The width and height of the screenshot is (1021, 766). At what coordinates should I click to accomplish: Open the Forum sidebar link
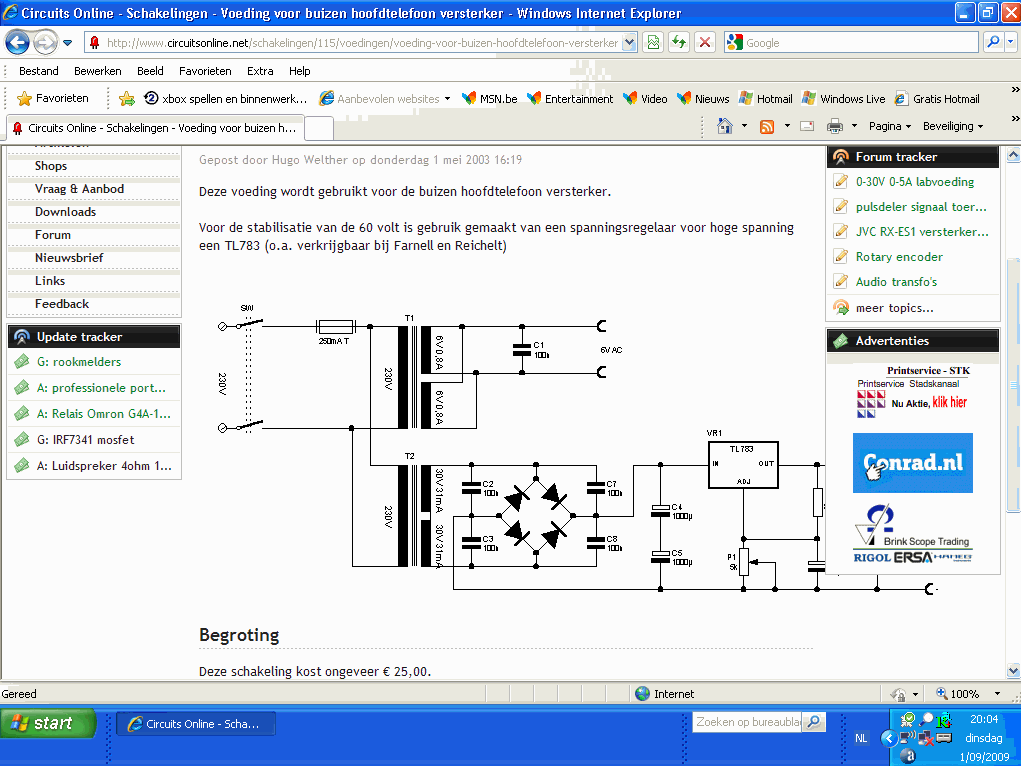click(x=53, y=235)
